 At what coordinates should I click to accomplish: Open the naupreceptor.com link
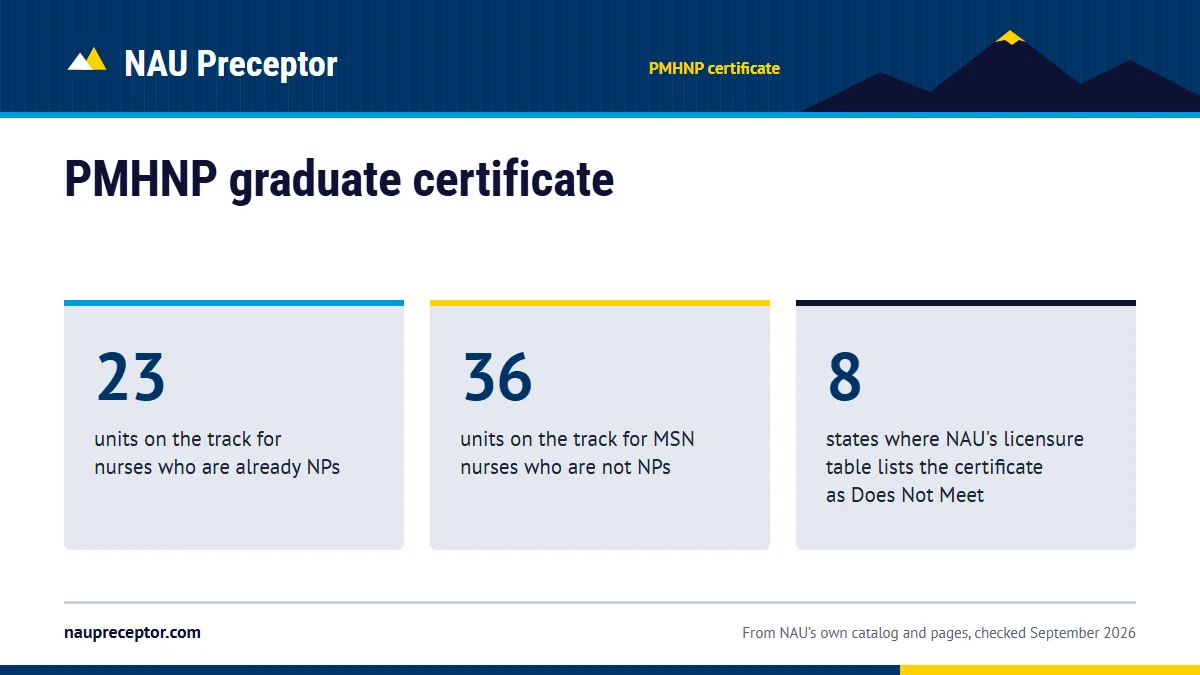coord(132,633)
